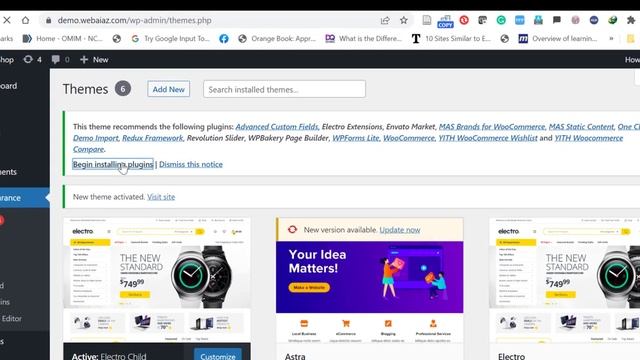Click the 'New theme activated.' notice text

click(x=109, y=197)
